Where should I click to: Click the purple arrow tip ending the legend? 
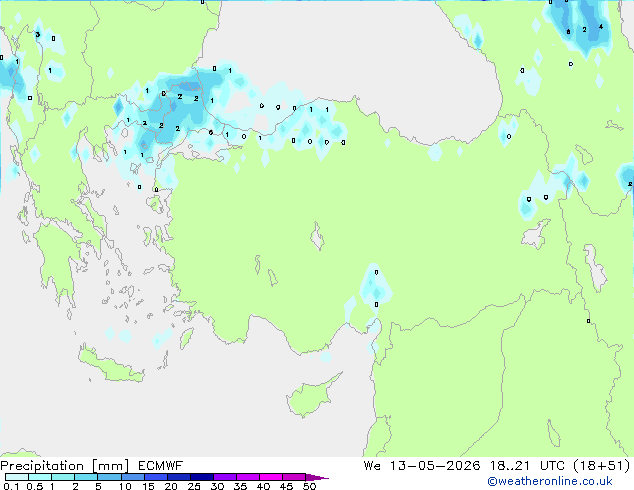click(317, 477)
